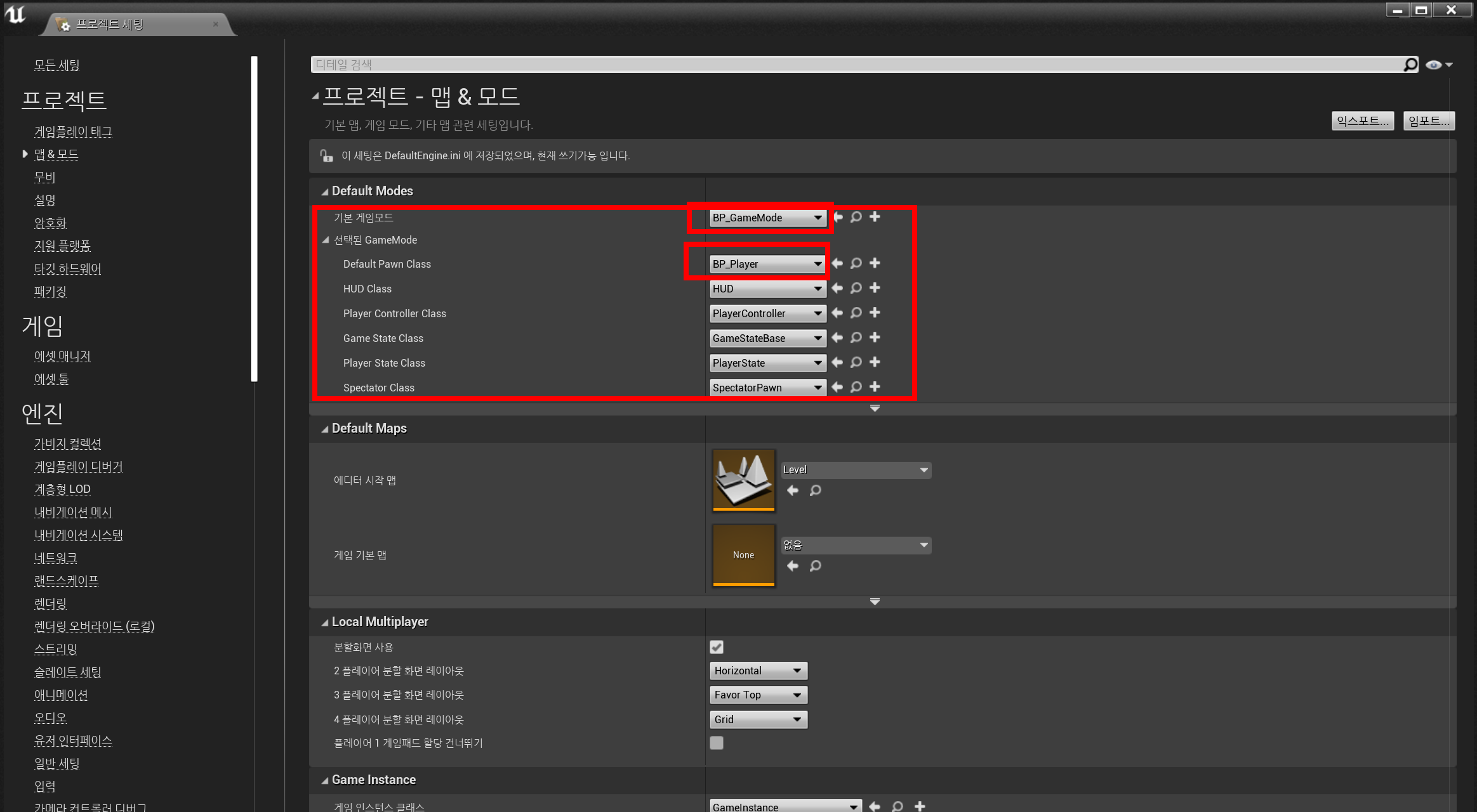Use selected asset for Player Controller Class
The height and width of the screenshot is (812, 1477).
click(x=838, y=313)
